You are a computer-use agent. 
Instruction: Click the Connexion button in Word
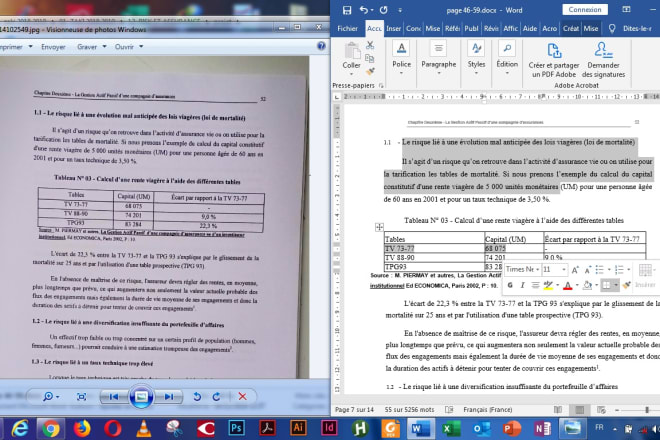(585, 9)
